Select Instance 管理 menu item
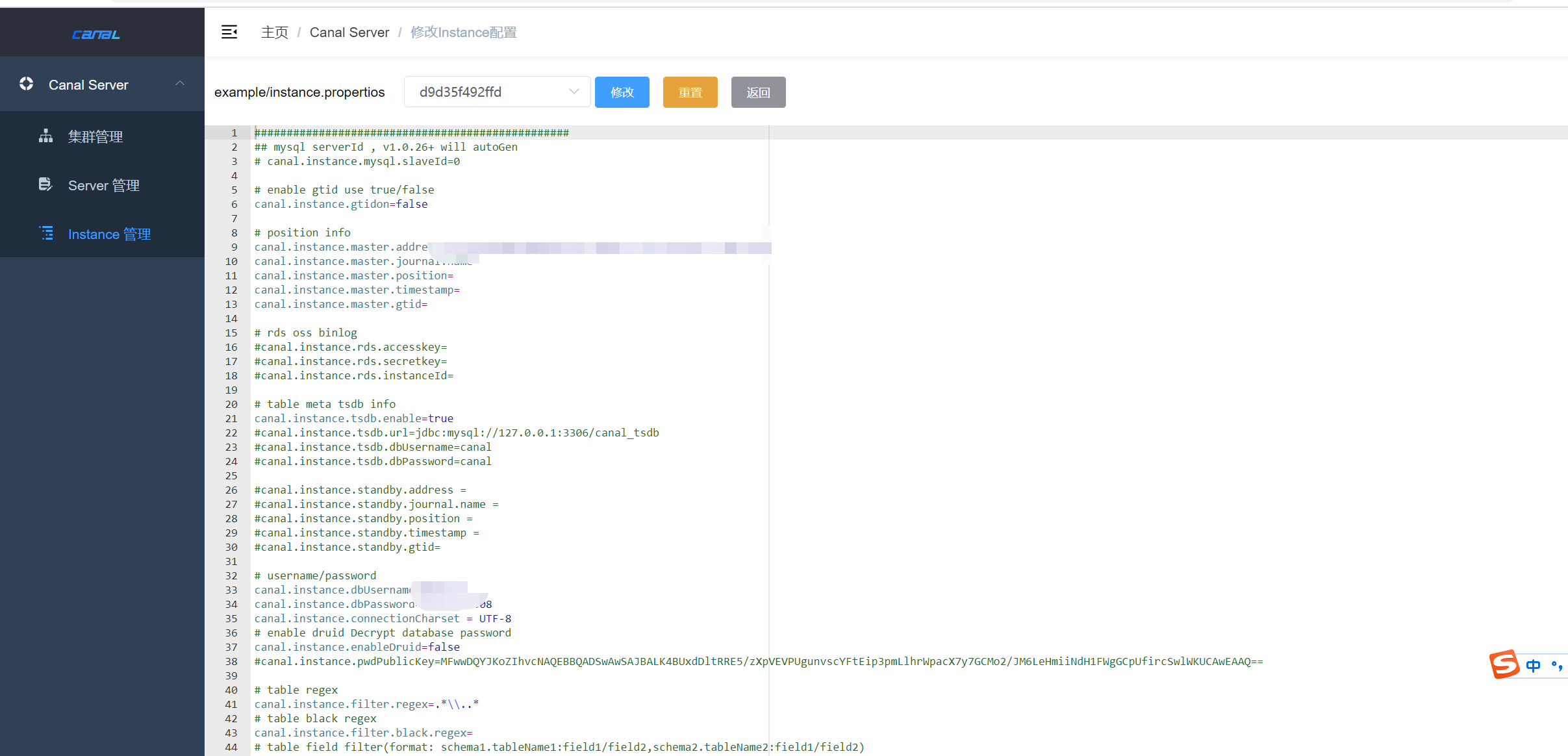This screenshot has width=1568, height=756. tap(109, 234)
